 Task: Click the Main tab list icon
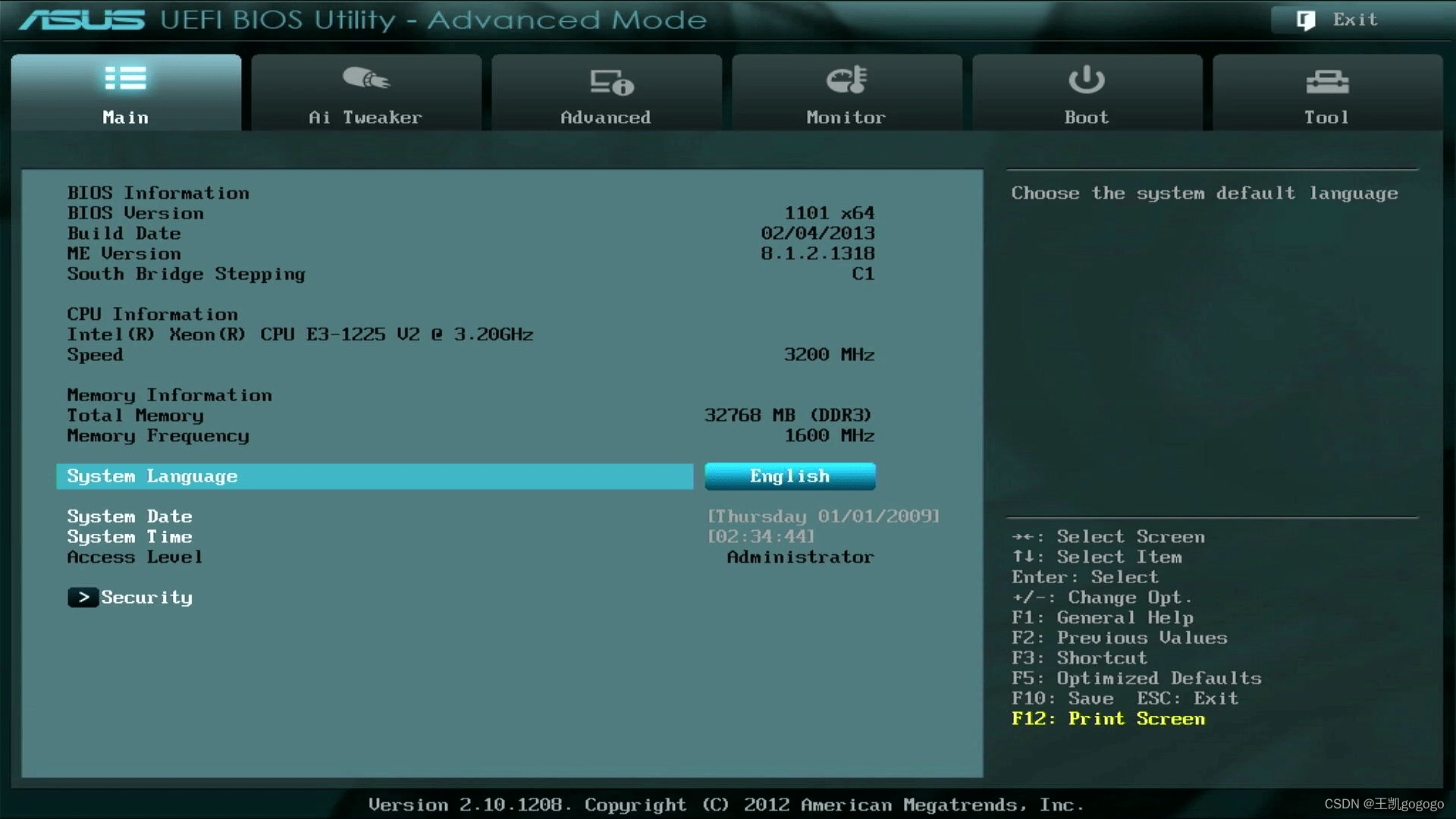point(125,78)
